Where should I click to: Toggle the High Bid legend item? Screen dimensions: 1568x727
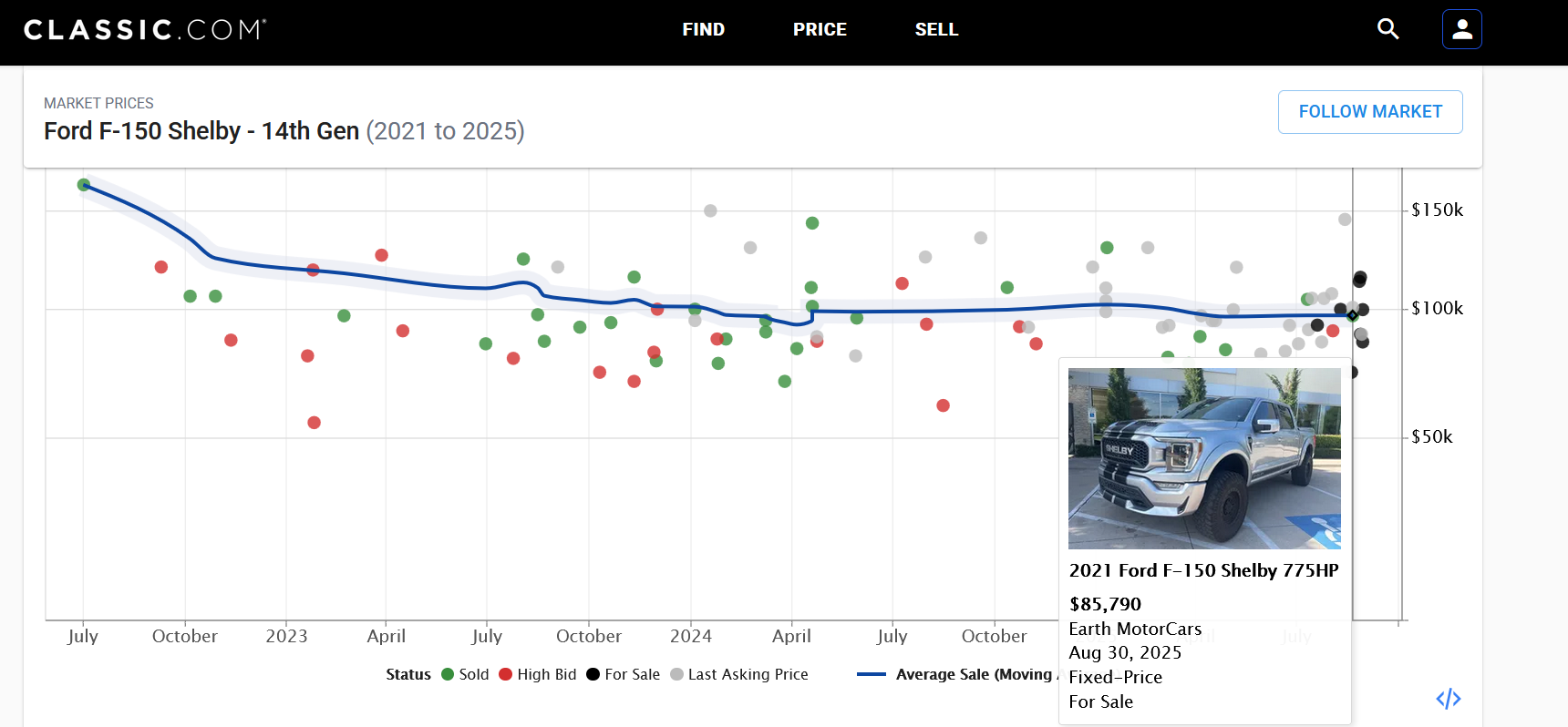tap(538, 674)
